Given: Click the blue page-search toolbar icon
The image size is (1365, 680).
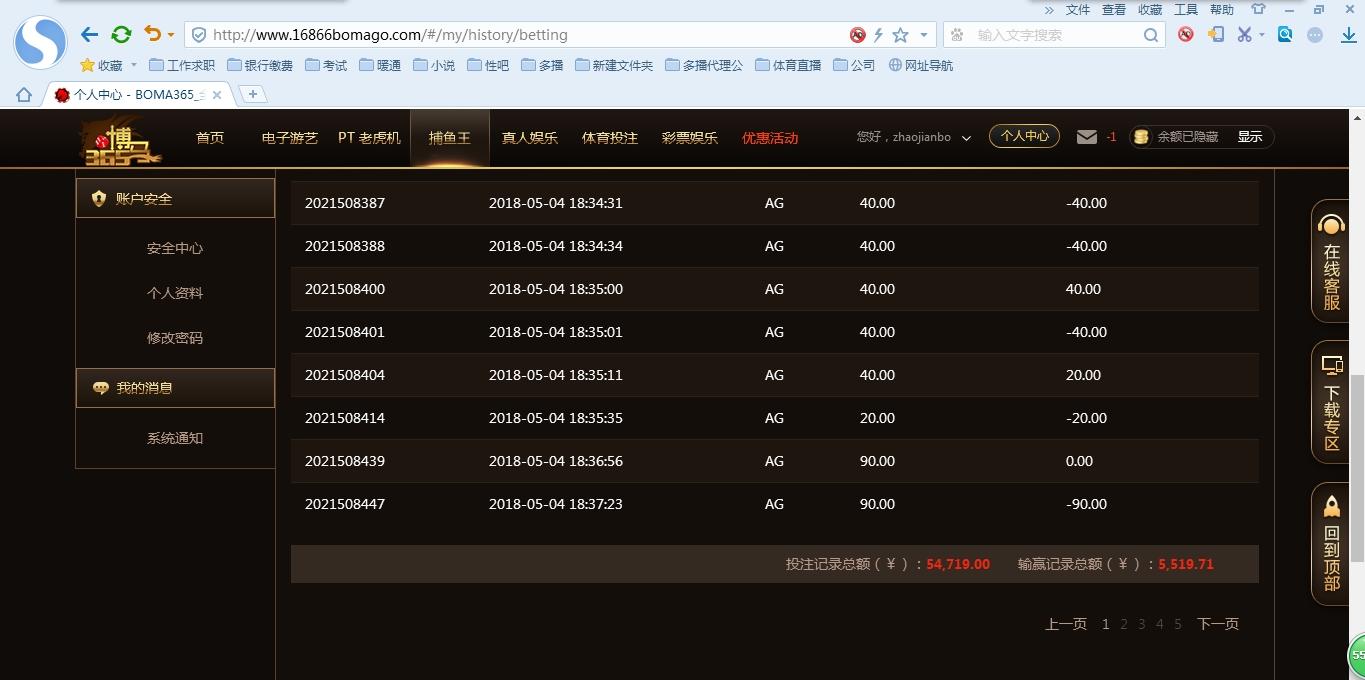Looking at the screenshot, I should pyautogui.click(x=1285, y=34).
